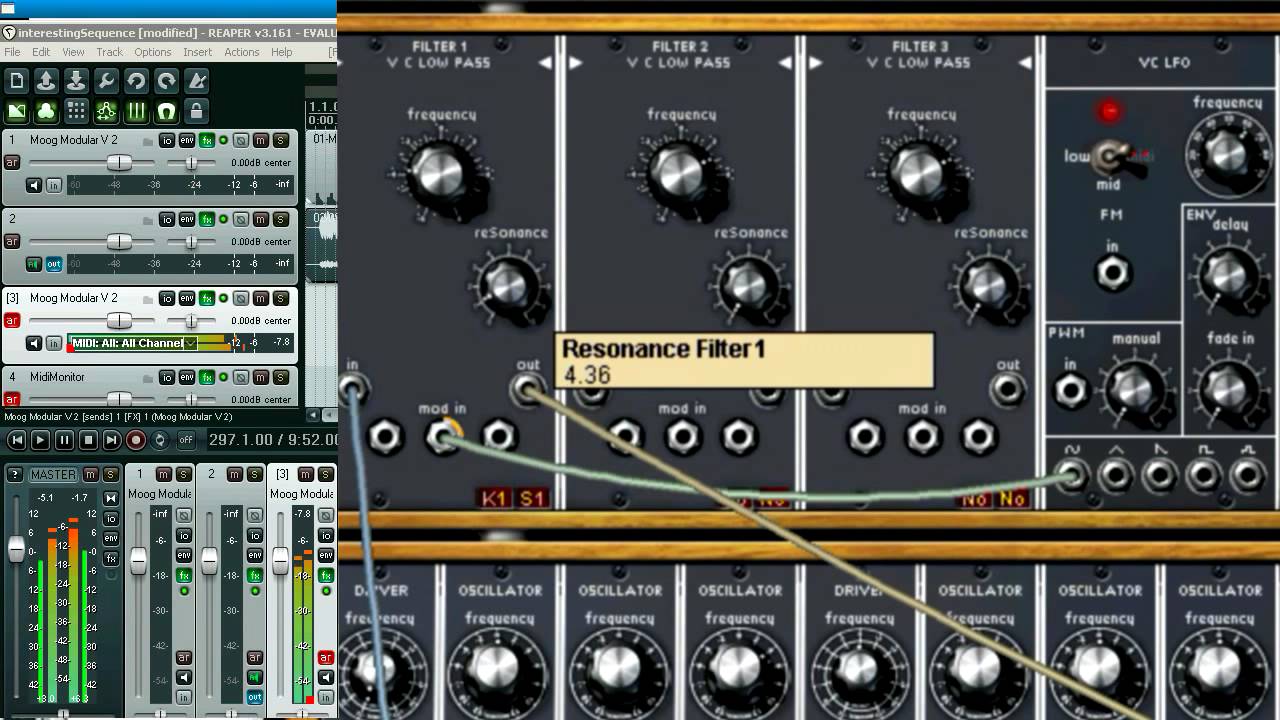Open io routing for track 1
The image size is (1280, 720).
coord(167,141)
